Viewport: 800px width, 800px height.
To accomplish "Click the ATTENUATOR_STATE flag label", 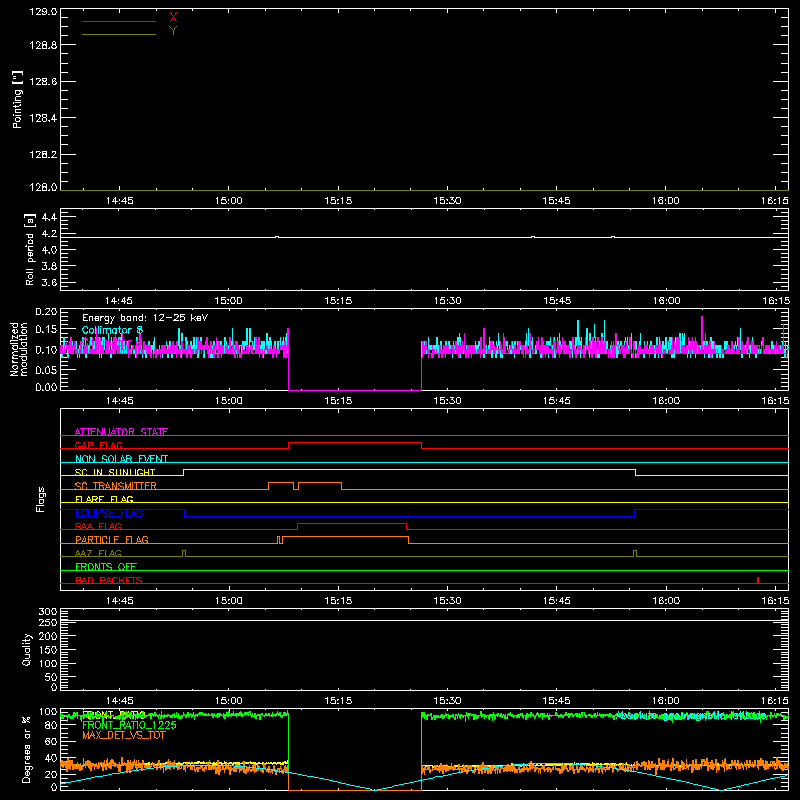I will click(x=121, y=432).
